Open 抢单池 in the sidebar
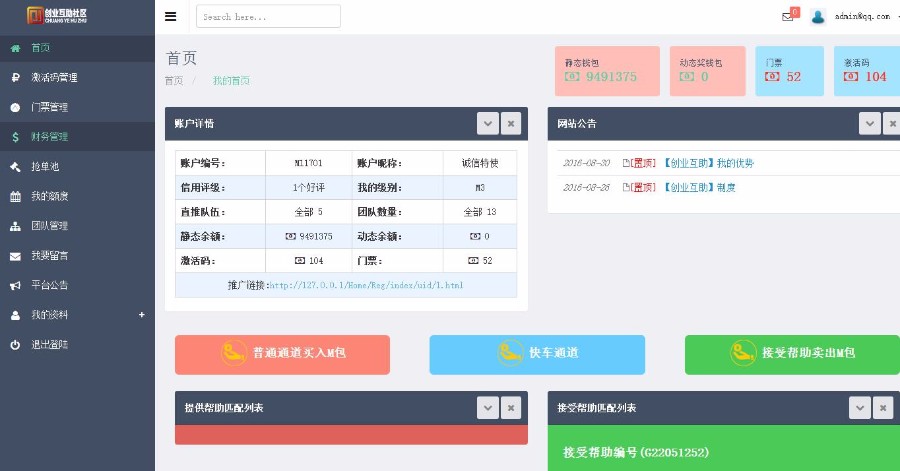Viewport: 900px width, 471px height. [x=77, y=166]
